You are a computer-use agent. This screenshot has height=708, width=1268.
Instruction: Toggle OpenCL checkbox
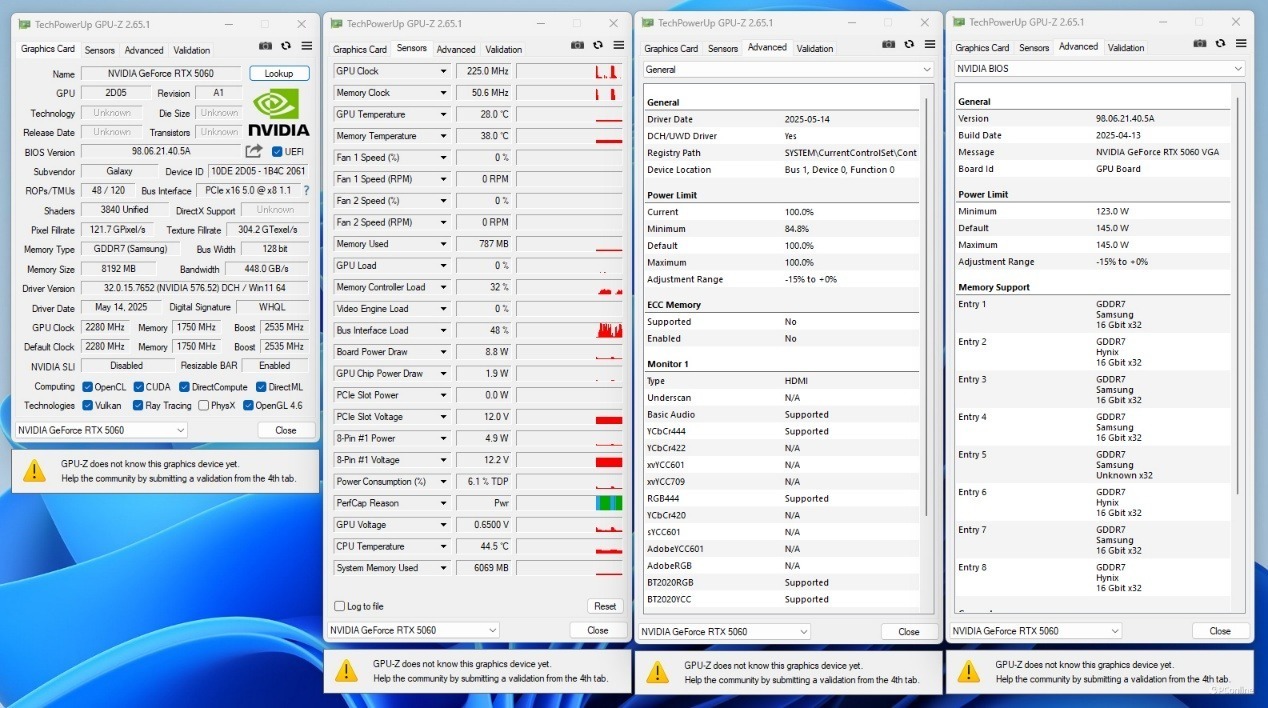(88, 386)
